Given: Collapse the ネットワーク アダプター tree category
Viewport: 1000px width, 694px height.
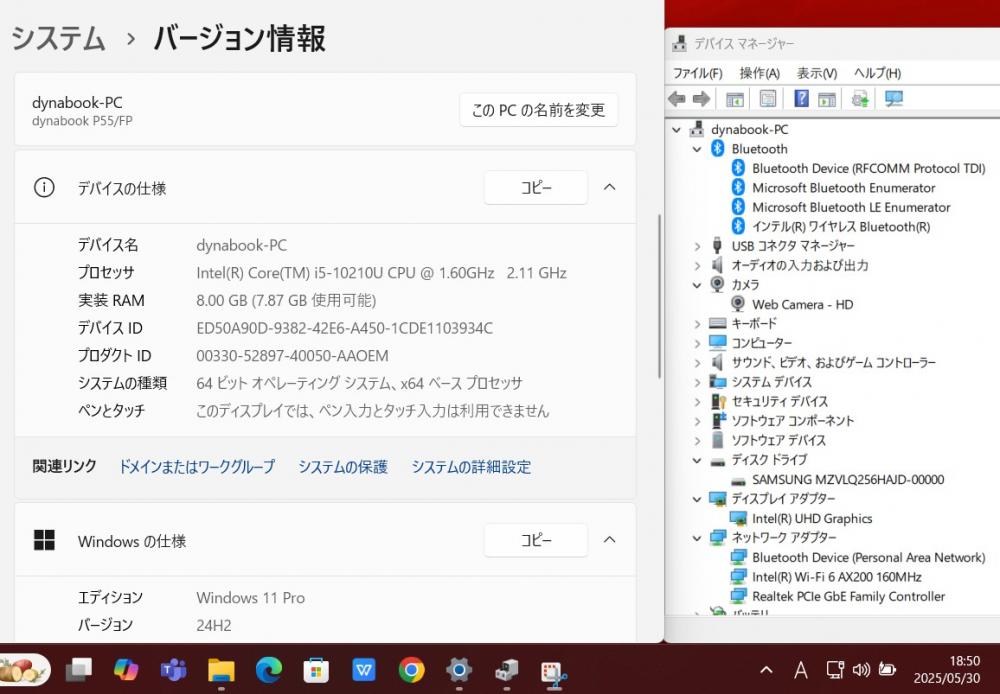Looking at the screenshot, I should pyautogui.click(x=697, y=538).
